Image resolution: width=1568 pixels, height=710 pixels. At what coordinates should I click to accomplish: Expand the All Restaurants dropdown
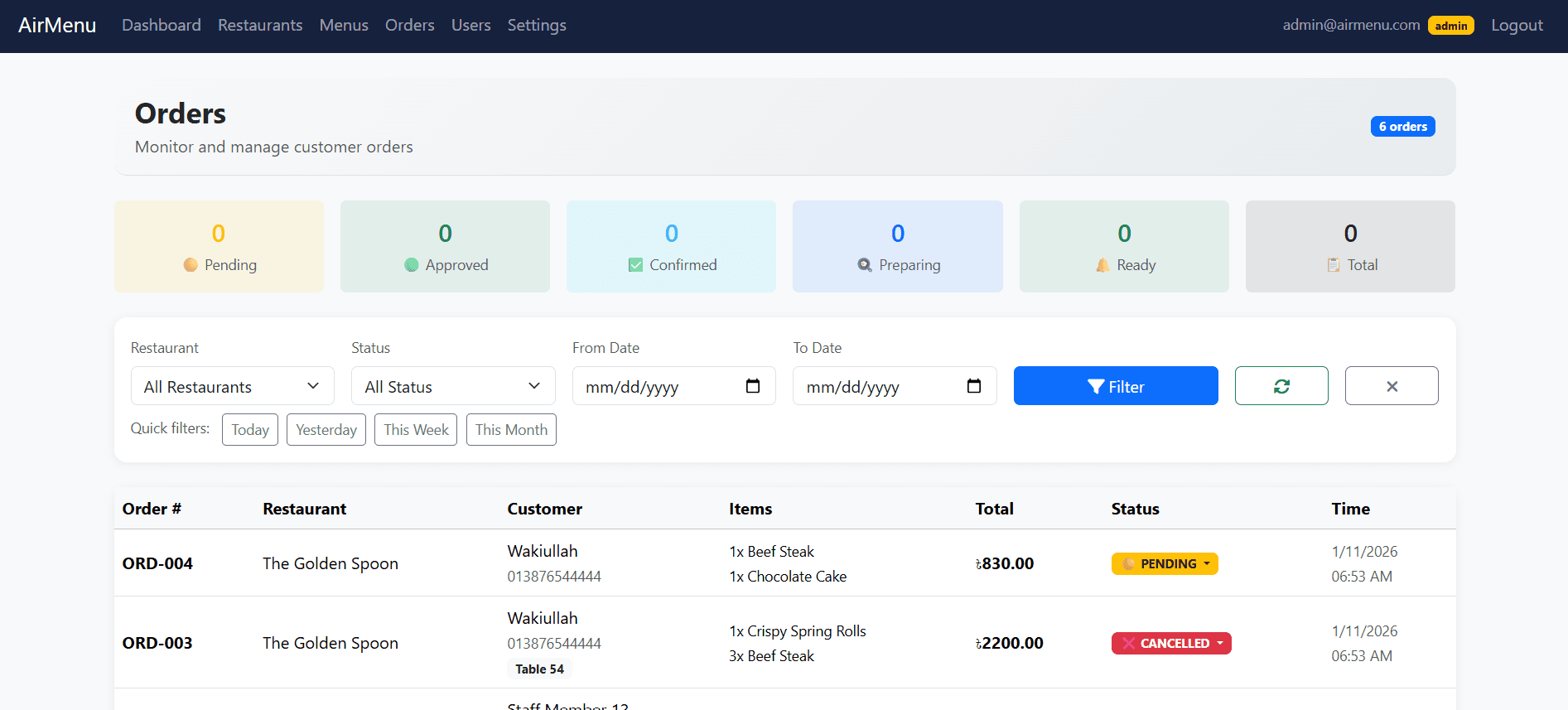tap(232, 386)
